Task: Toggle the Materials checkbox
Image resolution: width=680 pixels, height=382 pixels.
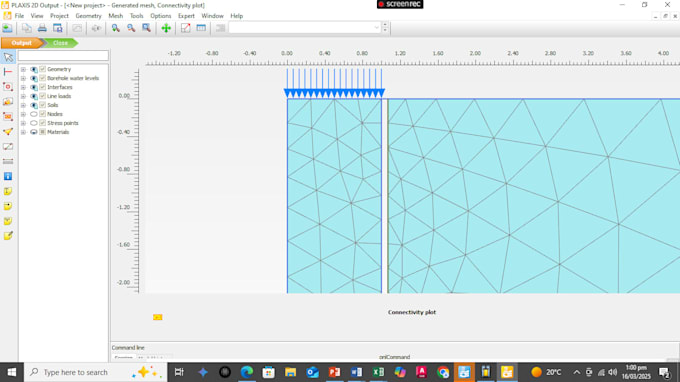Action: click(42, 132)
